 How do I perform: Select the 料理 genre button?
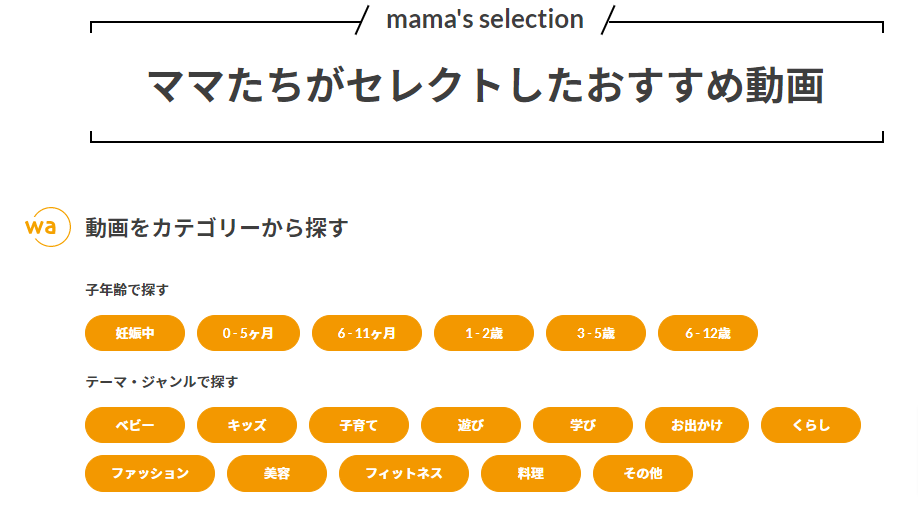531,473
